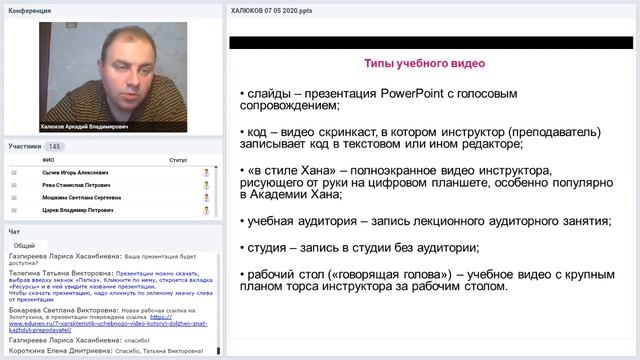Click the chat message спасибо! from Газгиреева

pyautogui.click(x=137, y=340)
